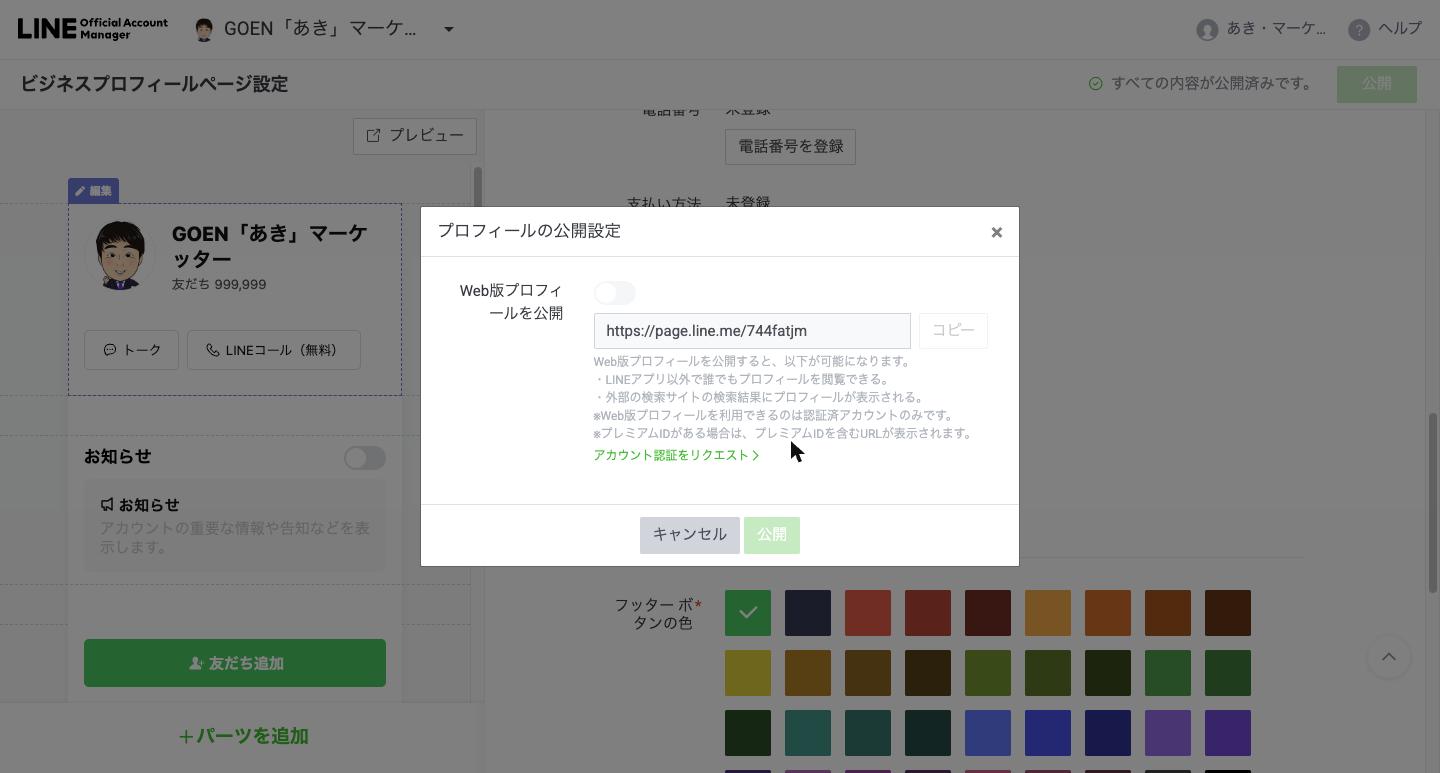This screenshot has width=1440, height=773.
Task: Click キャンセル in the dialog
Action: click(690, 535)
